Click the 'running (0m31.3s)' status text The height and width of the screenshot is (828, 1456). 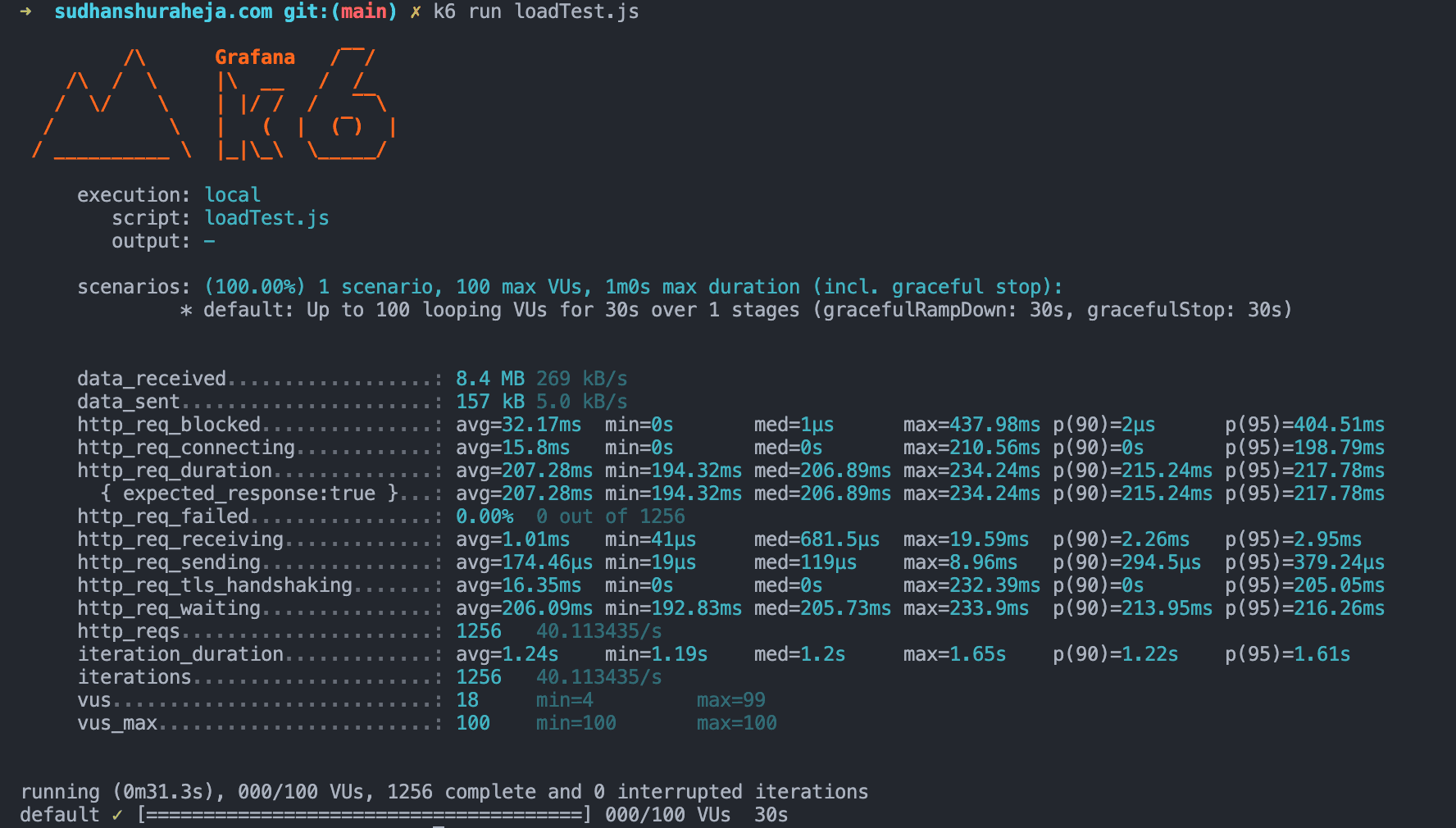pyautogui.click(x=117, y=792)
